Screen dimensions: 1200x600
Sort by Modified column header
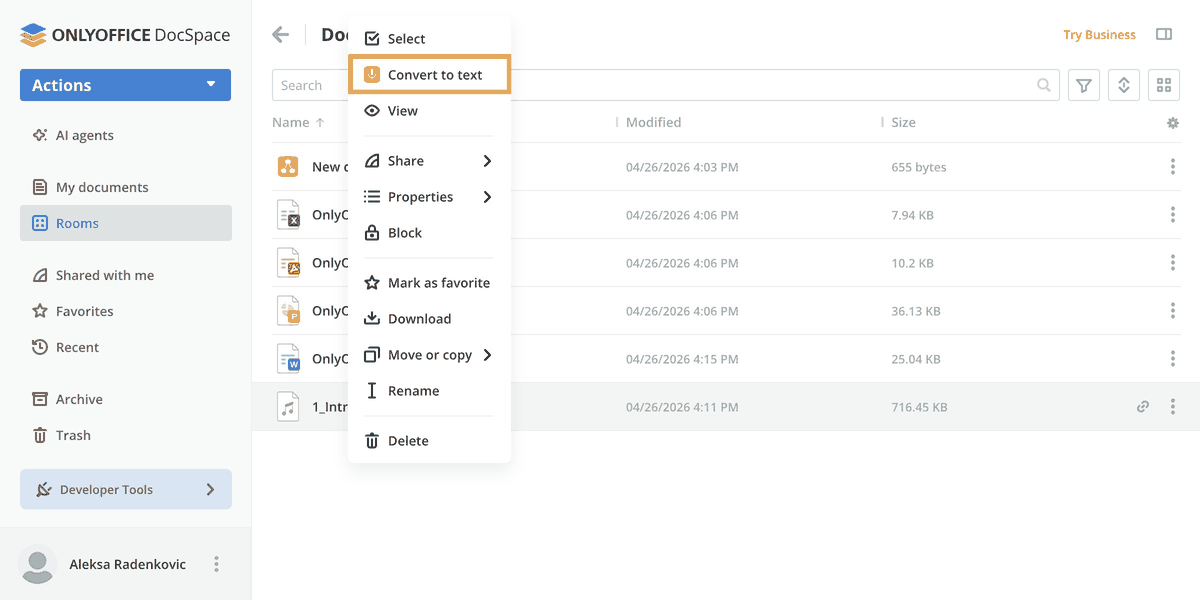653,122
